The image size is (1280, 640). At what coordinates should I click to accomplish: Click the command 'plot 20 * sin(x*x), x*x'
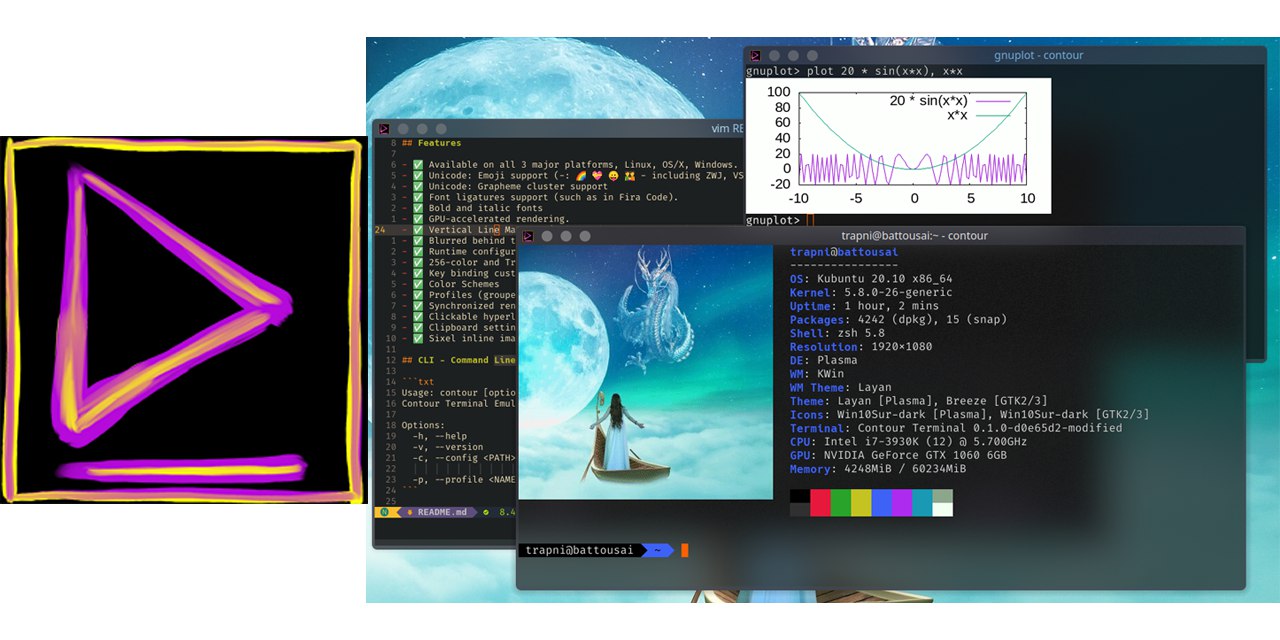tap(885, 70)
